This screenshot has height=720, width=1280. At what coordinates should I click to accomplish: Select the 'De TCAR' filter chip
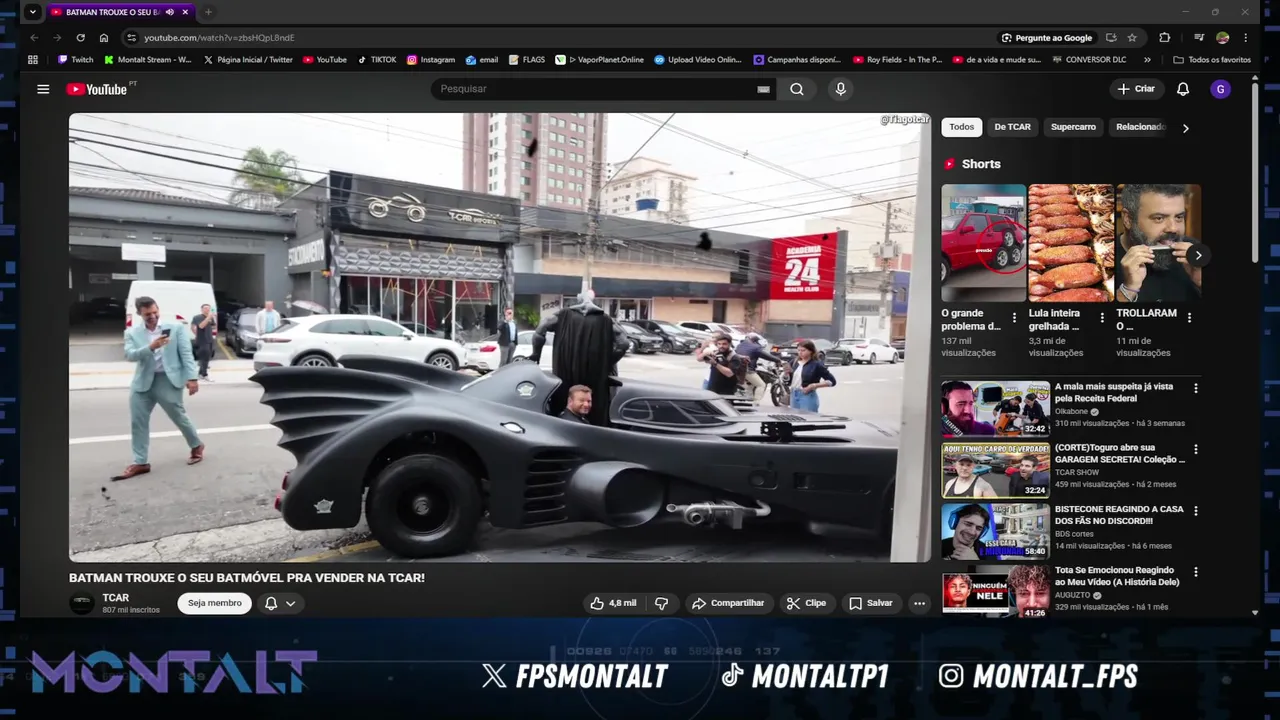coord(1012,127)
